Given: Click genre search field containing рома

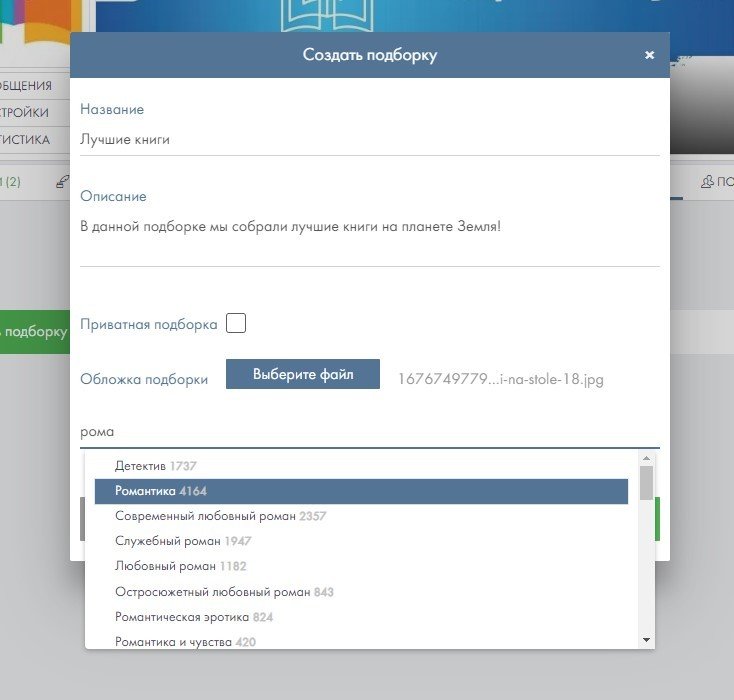Looking at the screenshot, I should coord(369,432).
